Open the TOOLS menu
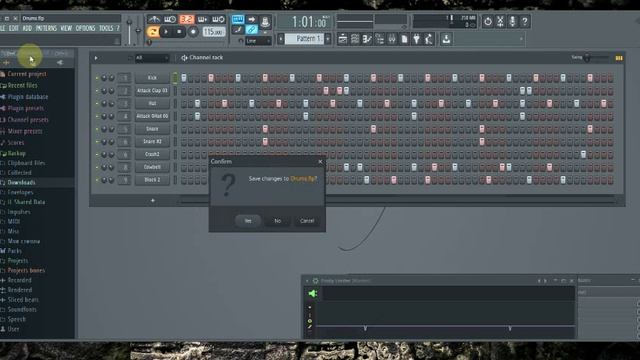The height and width of the screenshot is (360, 640). [106, 28]
